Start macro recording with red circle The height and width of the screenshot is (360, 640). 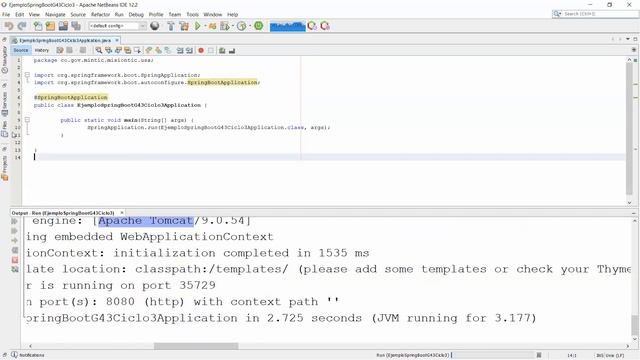click(201, 50)
